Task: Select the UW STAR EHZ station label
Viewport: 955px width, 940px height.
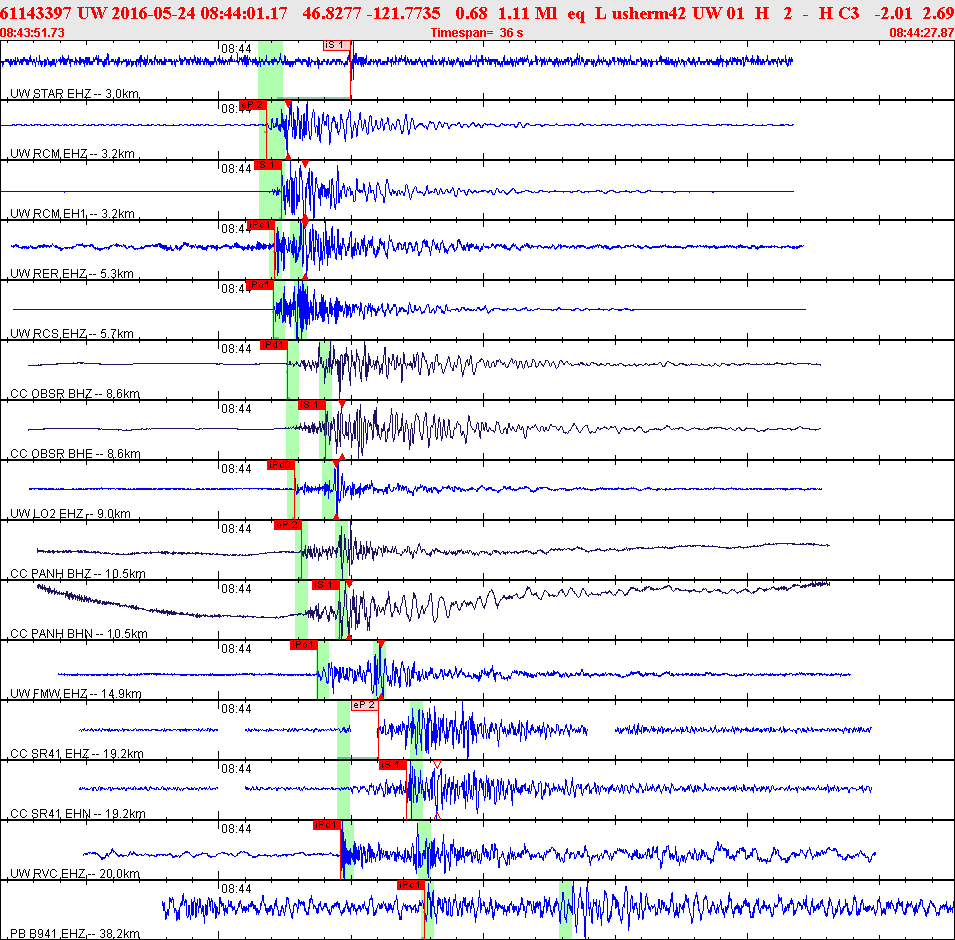Action: tap(74, 93)
